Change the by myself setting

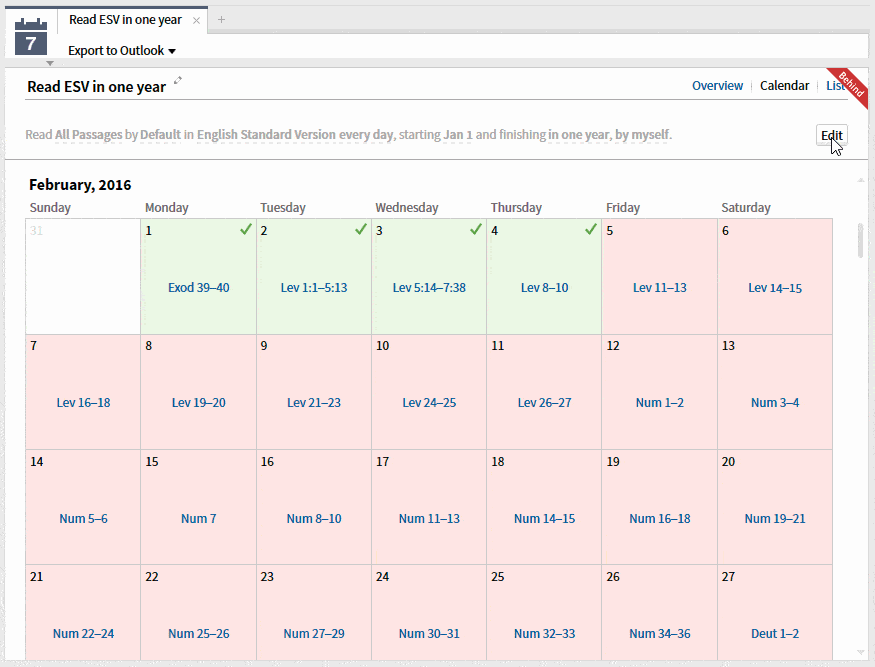point(642,135)
